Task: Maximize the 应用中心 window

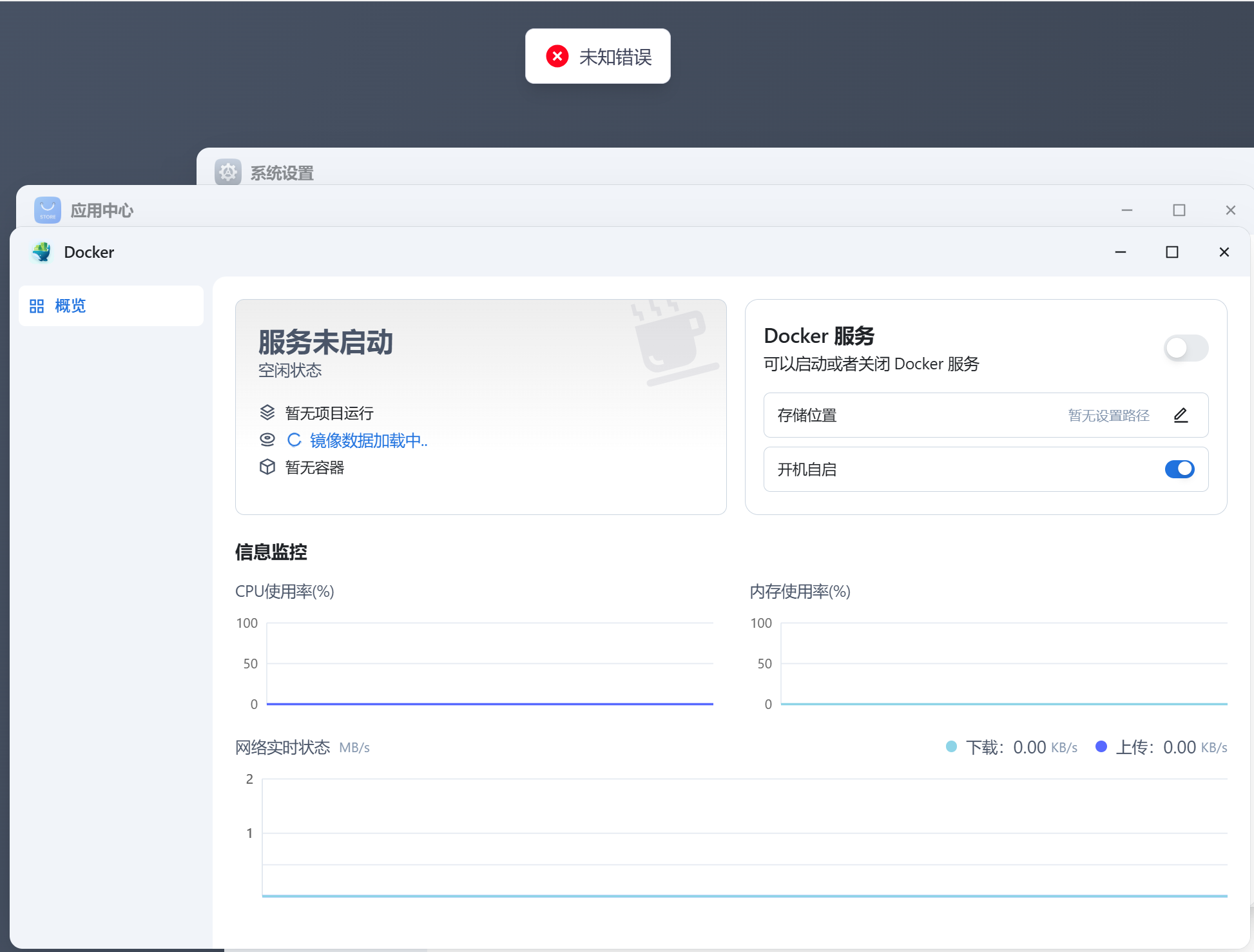Action: pyautogui.click(x=1179, y=210)
